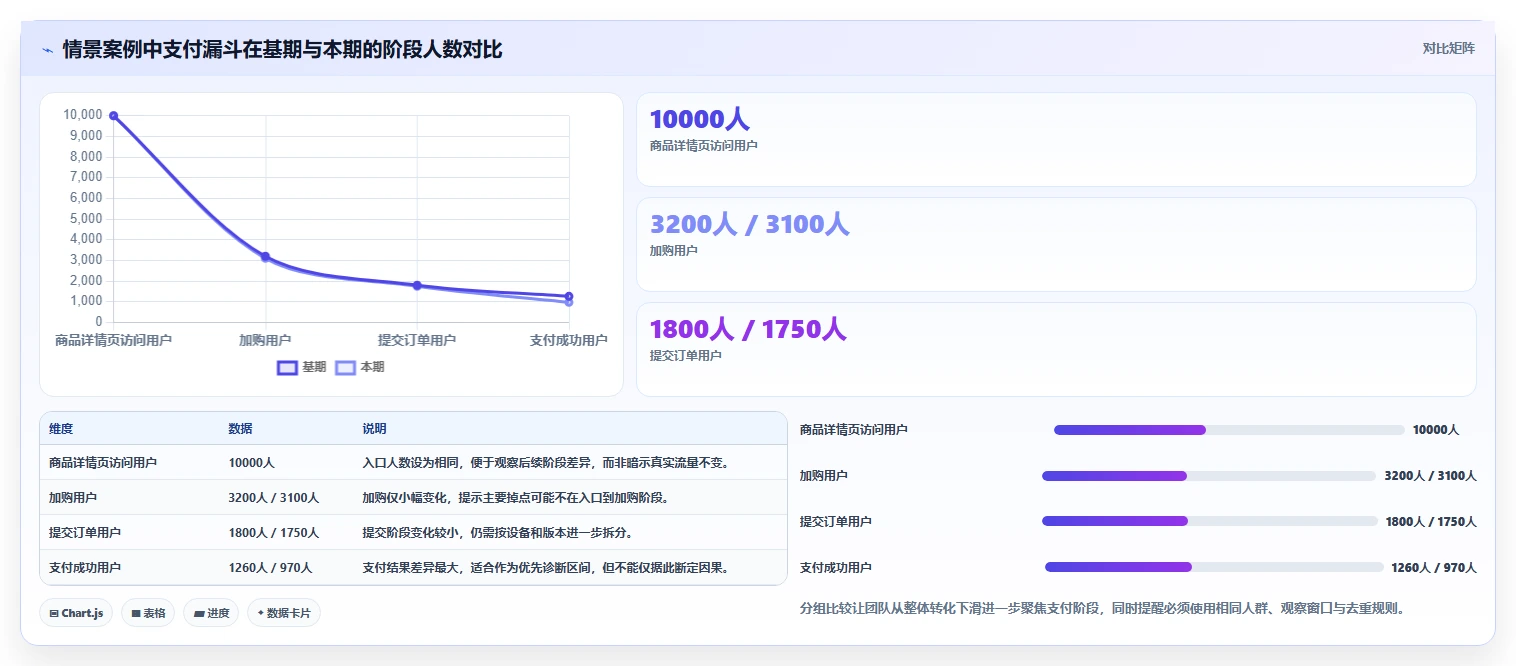Click the 10000人 progress value label
This screenshot has height=666, width=1516.
(x=1436, y=430)
